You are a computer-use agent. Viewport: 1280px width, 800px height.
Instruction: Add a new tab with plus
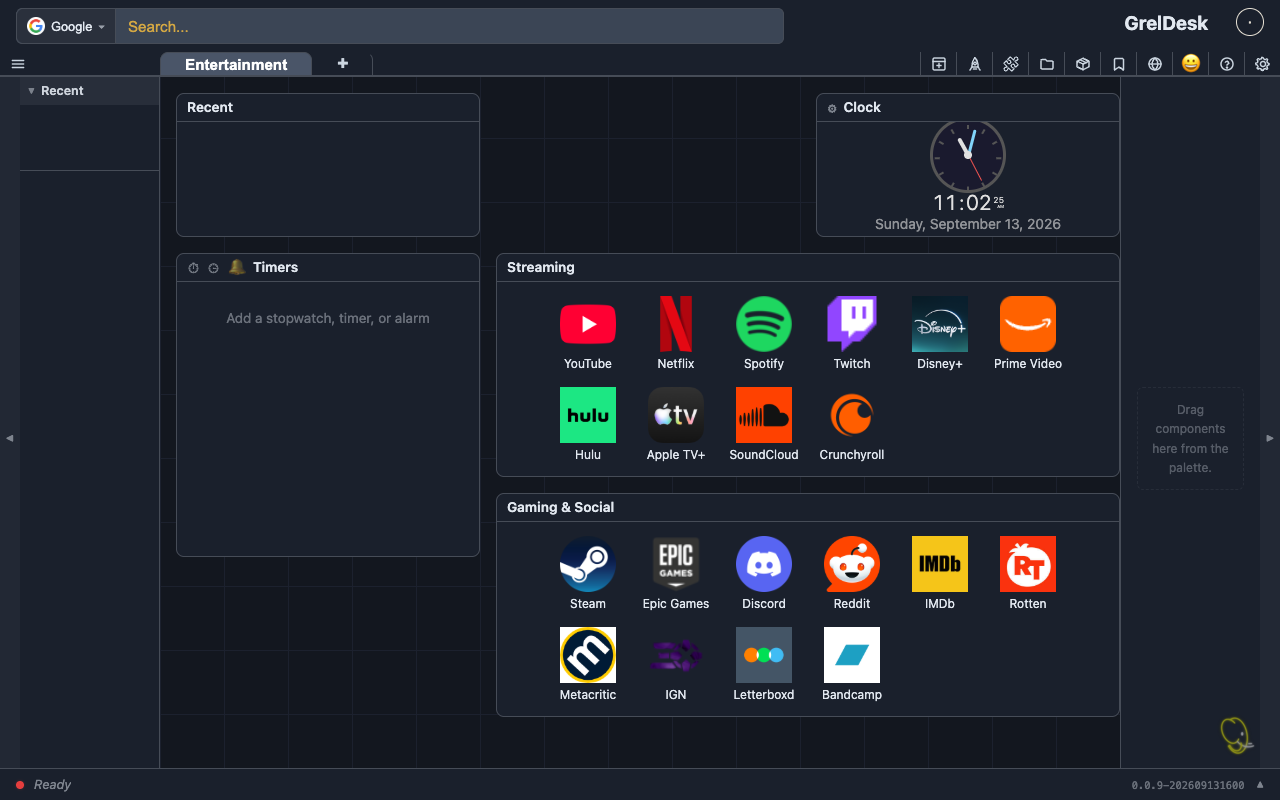point(343,63)
